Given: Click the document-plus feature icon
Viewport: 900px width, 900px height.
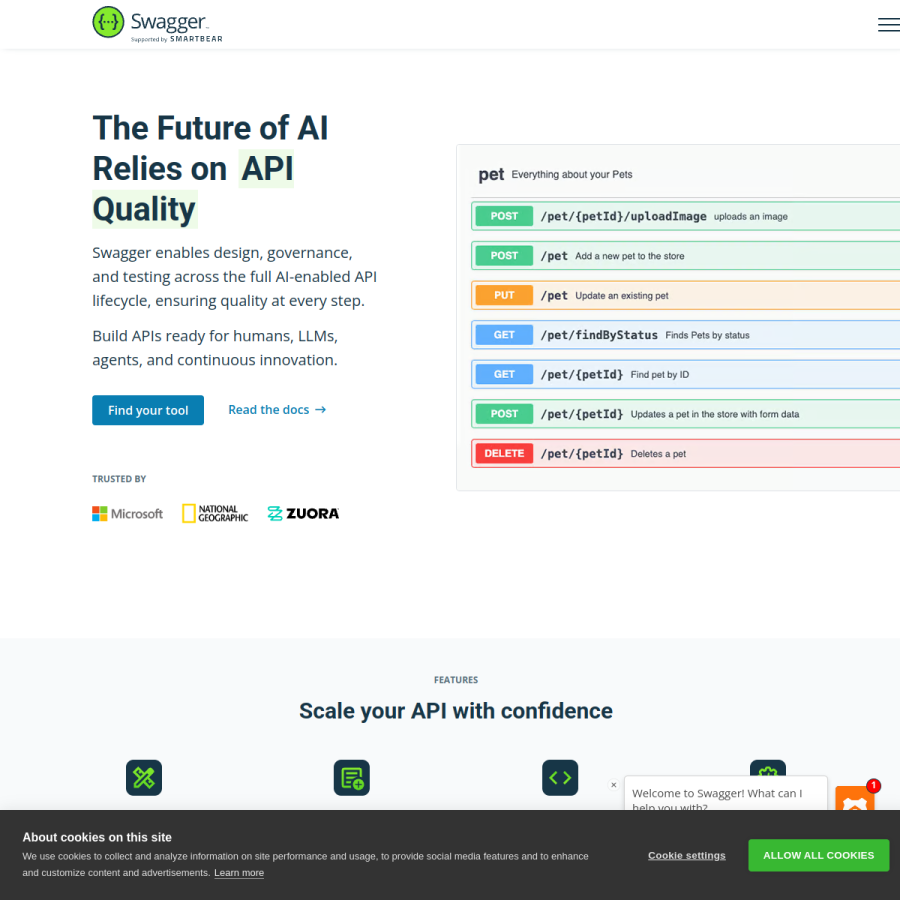Looking at the screenshot, I should [352, 778].
